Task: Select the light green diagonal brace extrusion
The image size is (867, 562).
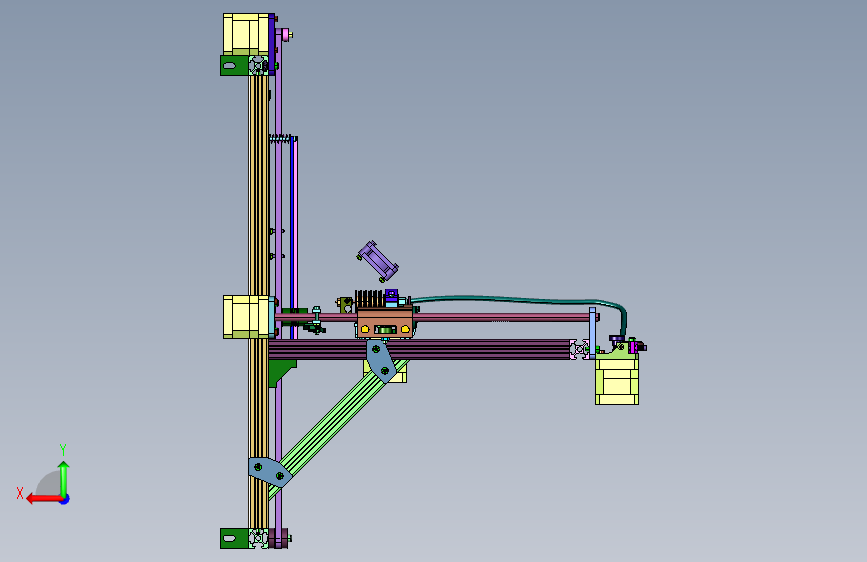Action: coord(337,423)
